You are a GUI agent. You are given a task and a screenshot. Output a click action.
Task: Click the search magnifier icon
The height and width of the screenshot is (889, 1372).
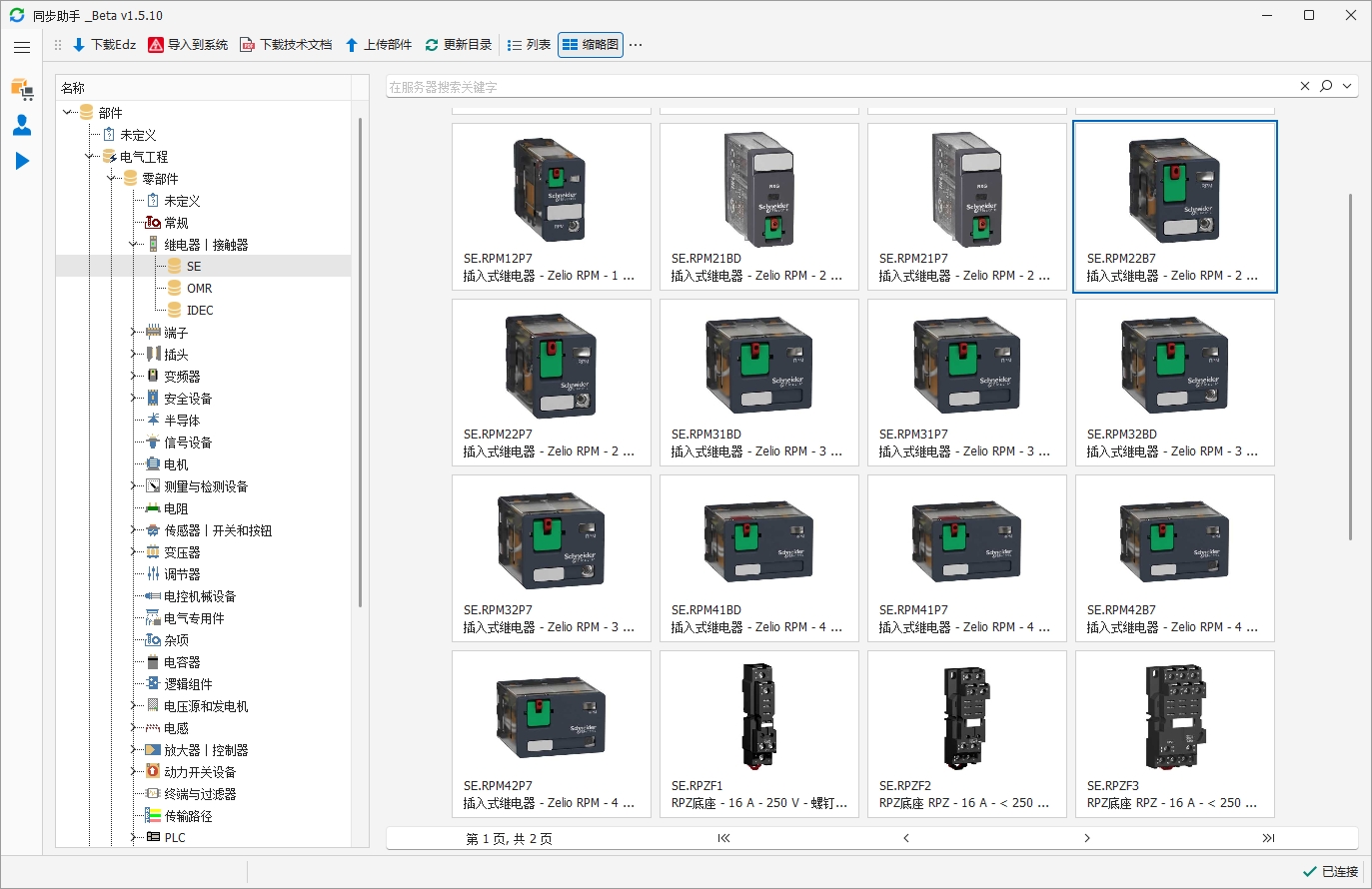(1326, 87)
